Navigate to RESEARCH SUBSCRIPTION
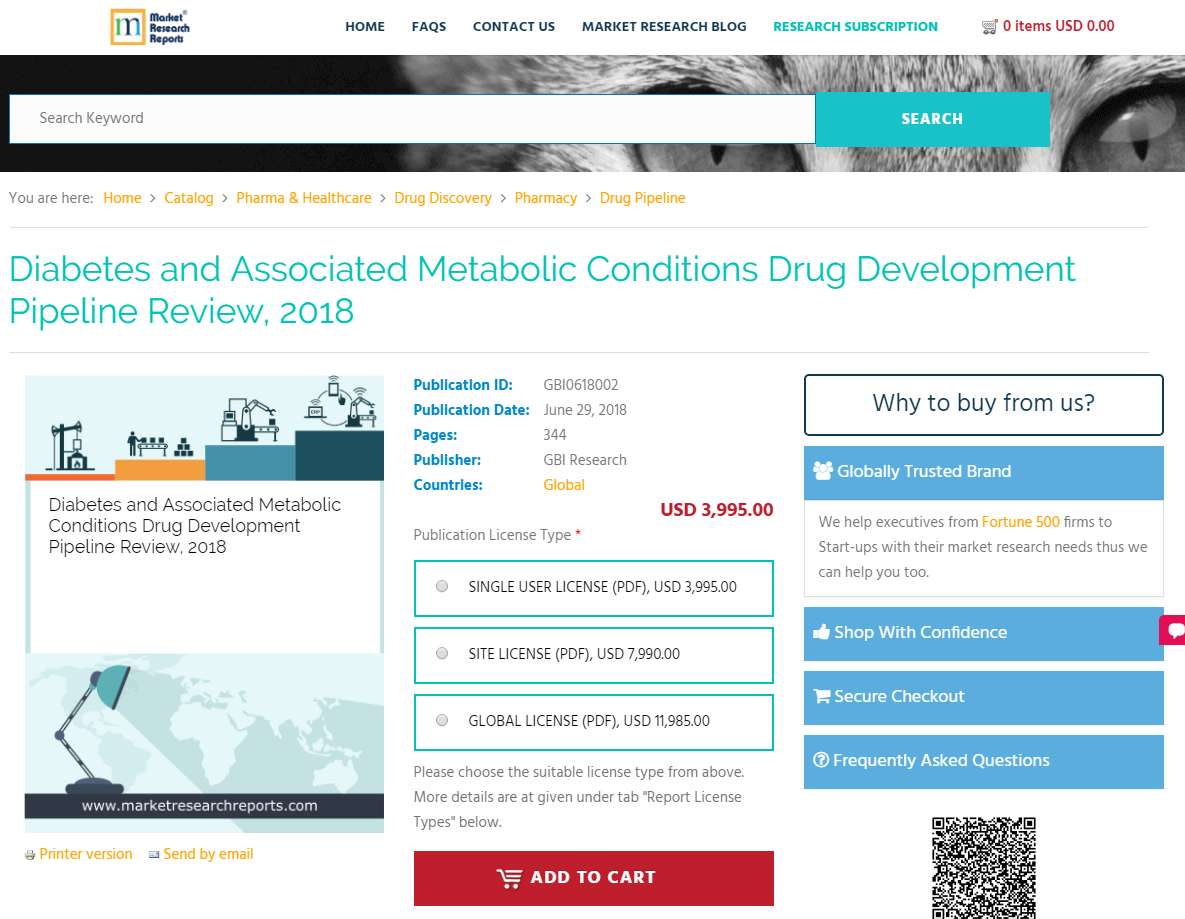The width and height of the screenshot is (1185, 919). coord(855,27)
